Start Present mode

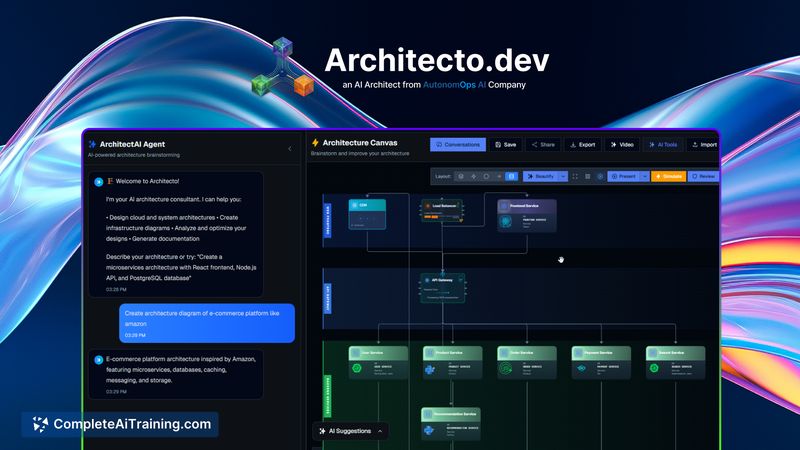coord(623,176)
